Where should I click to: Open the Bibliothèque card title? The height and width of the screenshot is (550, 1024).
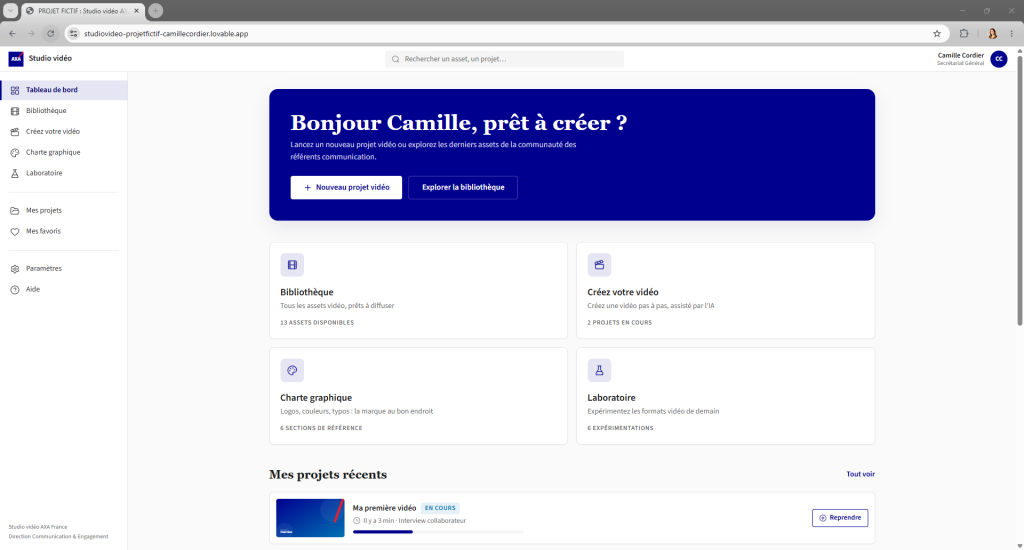[307, 292]
